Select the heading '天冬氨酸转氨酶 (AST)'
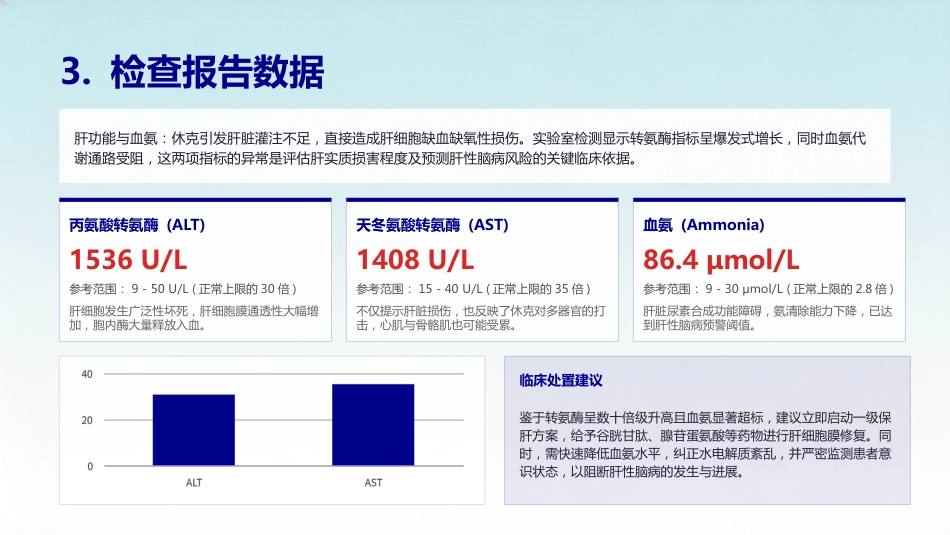 pyautogui.click(x=433, y=225)
